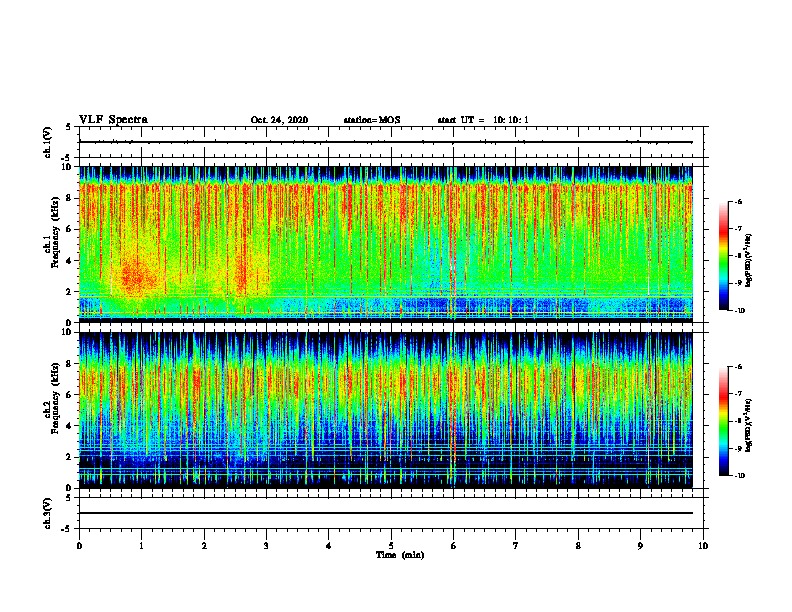
Task: Click the '-8' label on ch.1 colorbar
Action: click(x=737, y=256)
